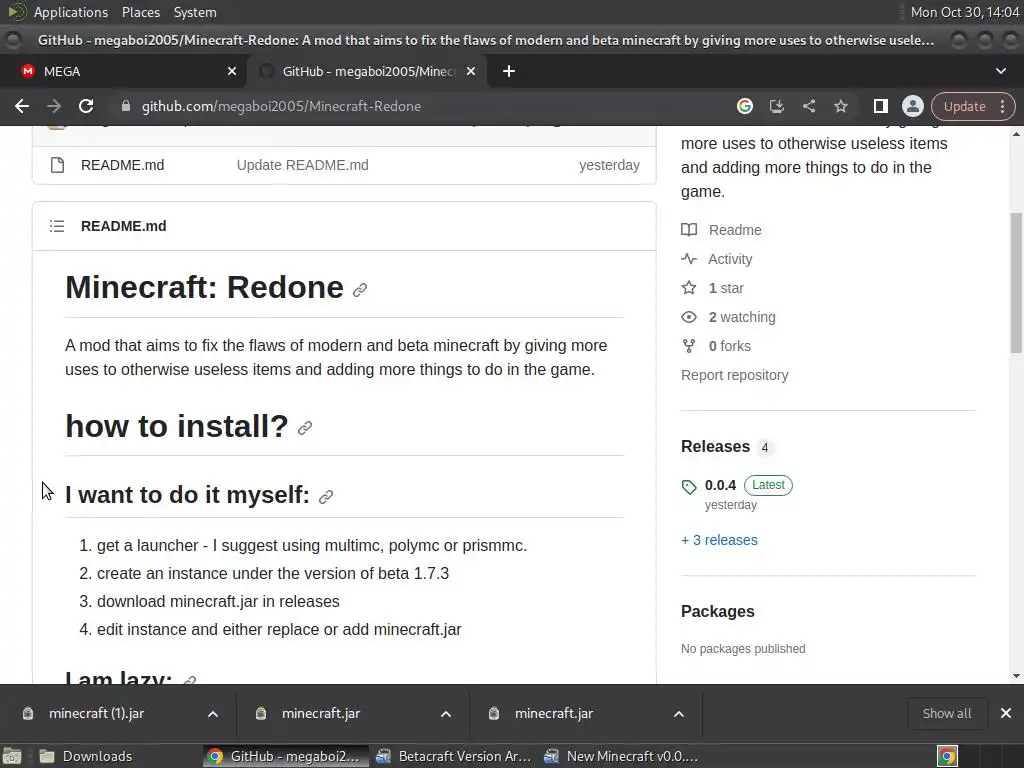
Task: Bookmark this page with the star
Action: pos(840,106)
